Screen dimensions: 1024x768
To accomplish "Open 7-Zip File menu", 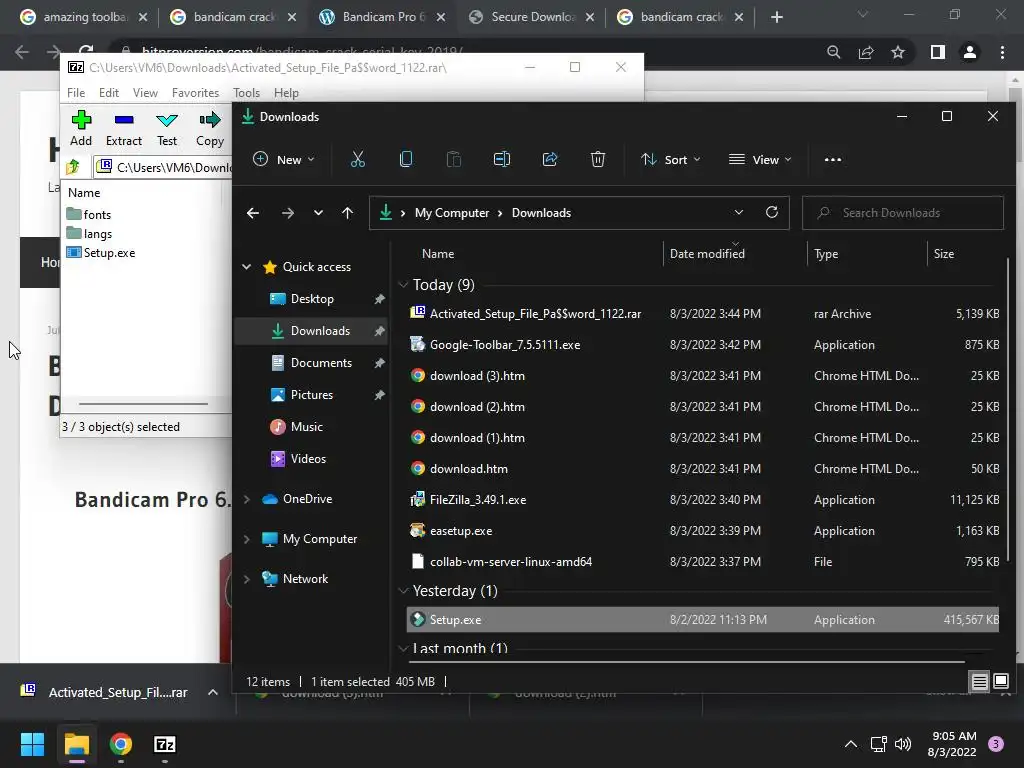I will 76,93.
